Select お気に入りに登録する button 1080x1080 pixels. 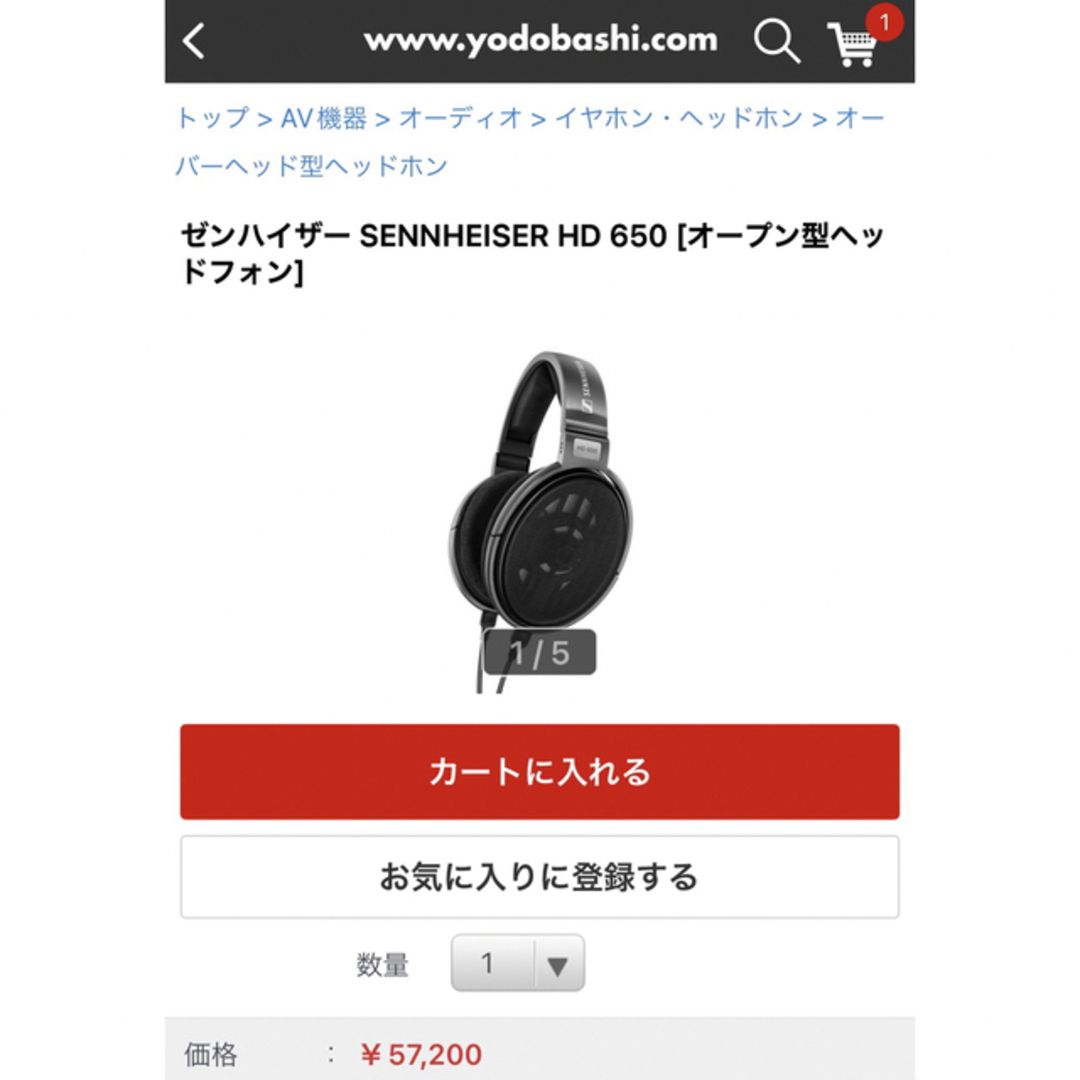(540, 877)
